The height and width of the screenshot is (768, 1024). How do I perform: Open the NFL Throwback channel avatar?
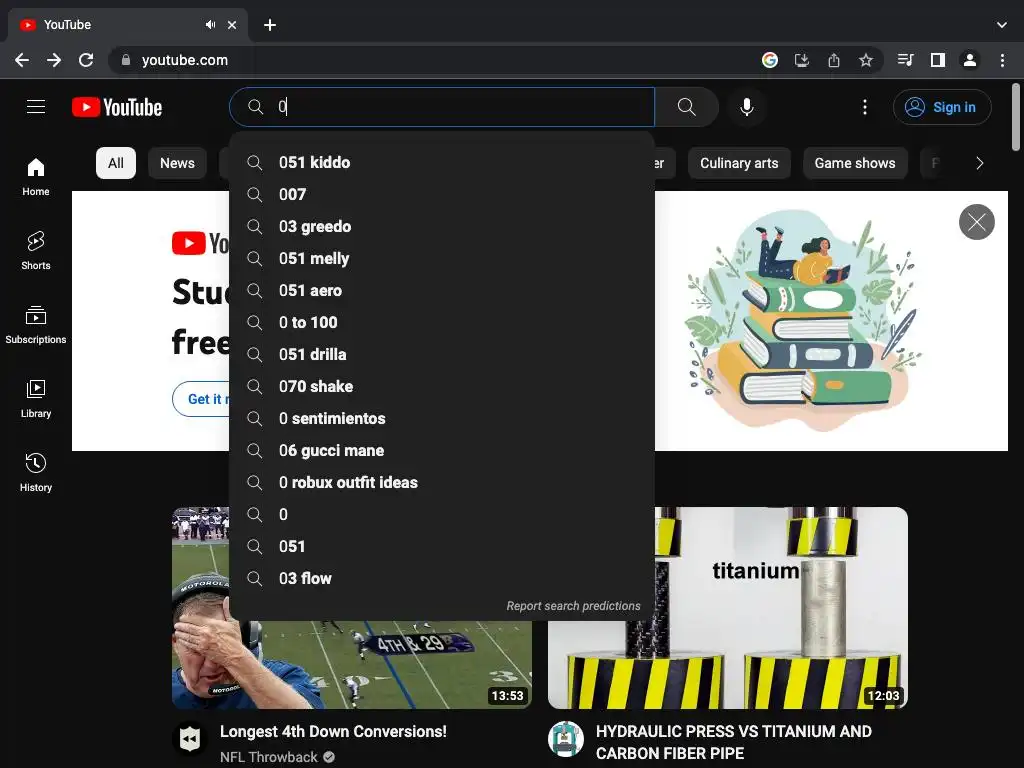[189, 739]
